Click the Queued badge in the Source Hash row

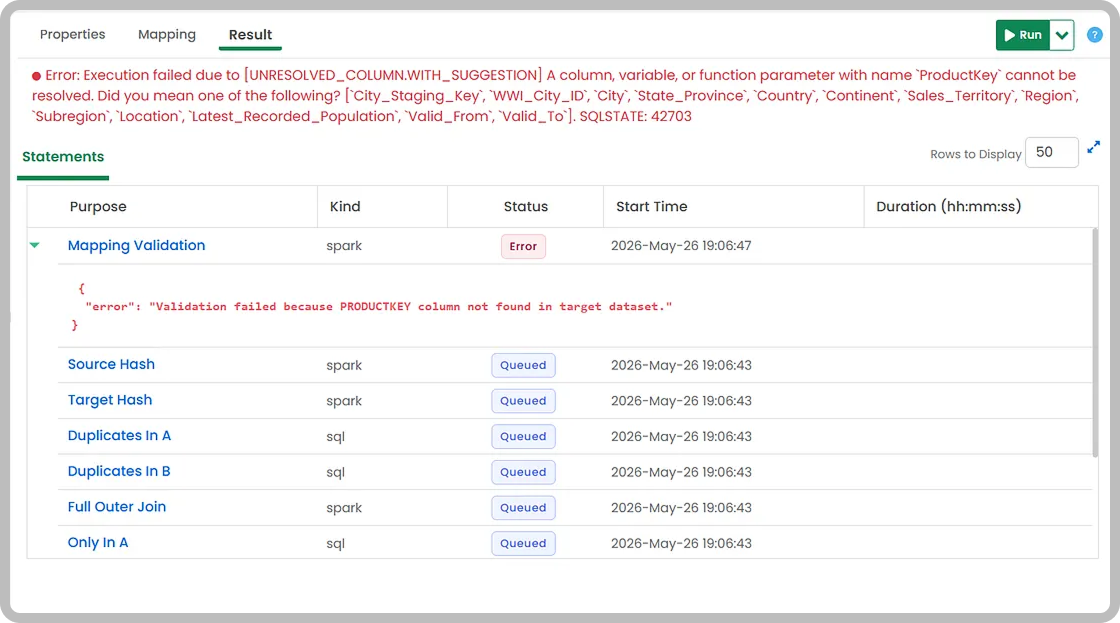pyautogui.click(x=523, y=365)
